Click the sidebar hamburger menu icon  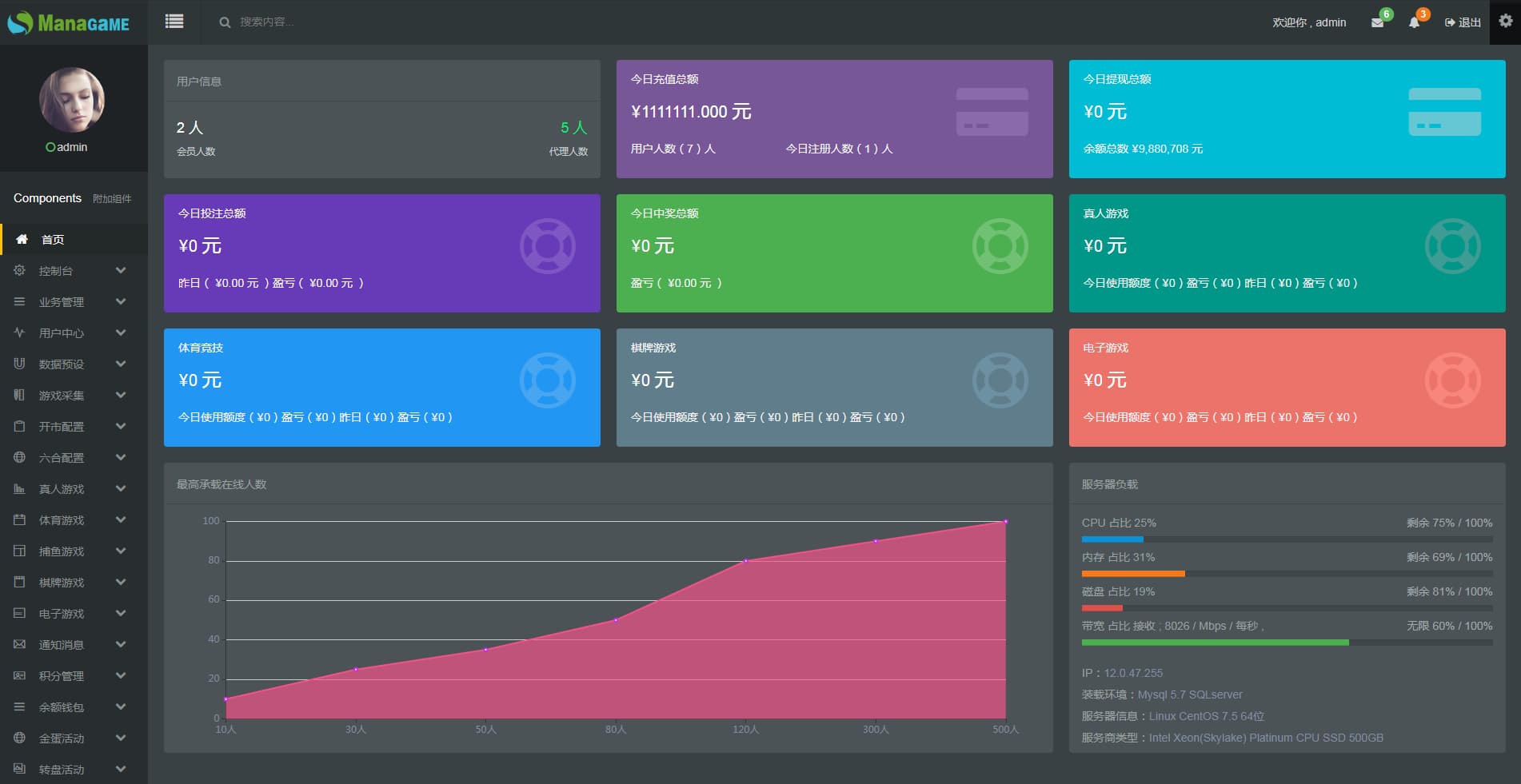click(174, 22)
